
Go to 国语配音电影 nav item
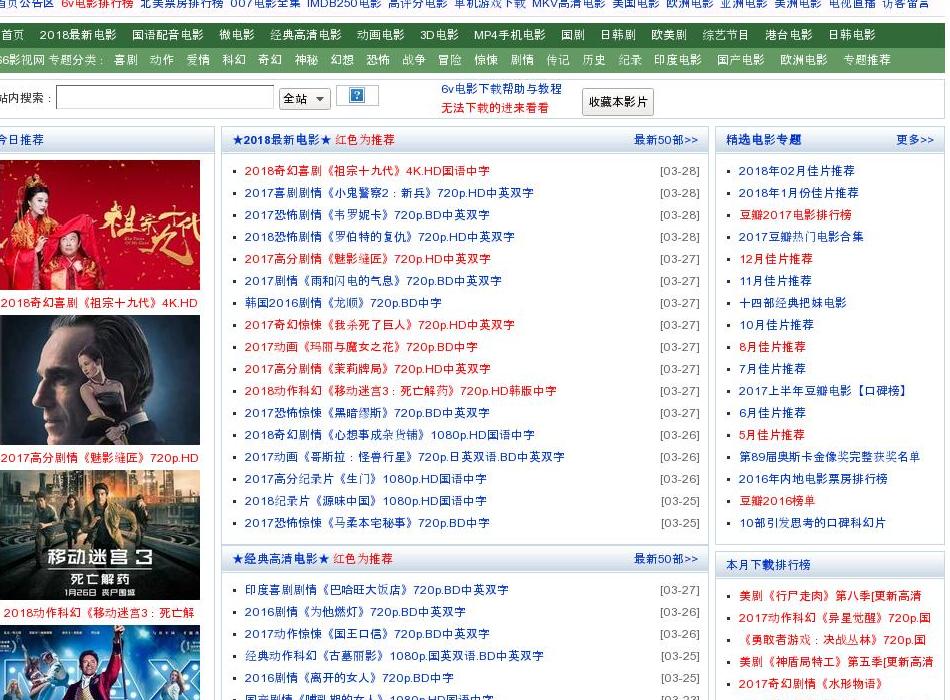pos(168,35)
